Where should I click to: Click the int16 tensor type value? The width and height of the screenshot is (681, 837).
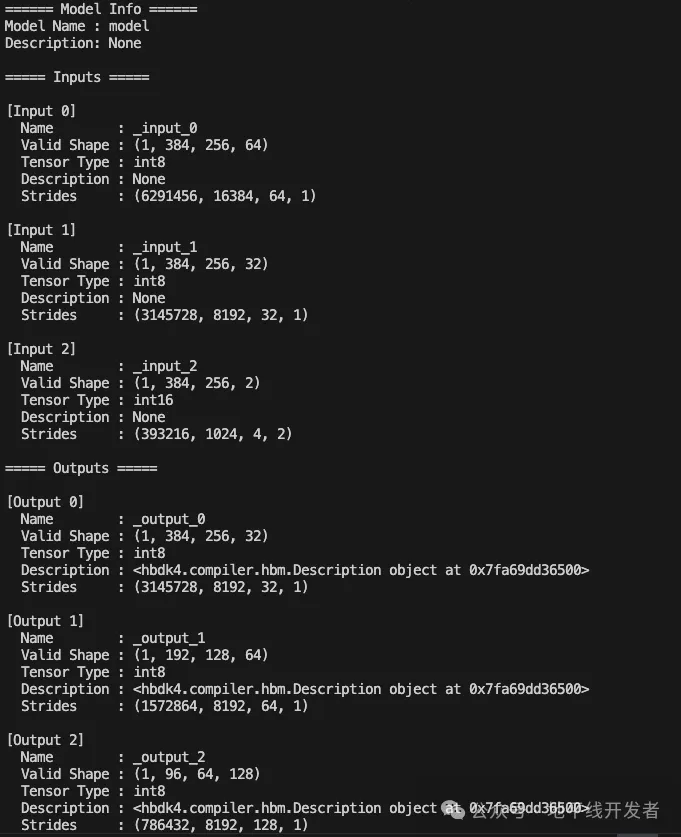coord(153,400)
